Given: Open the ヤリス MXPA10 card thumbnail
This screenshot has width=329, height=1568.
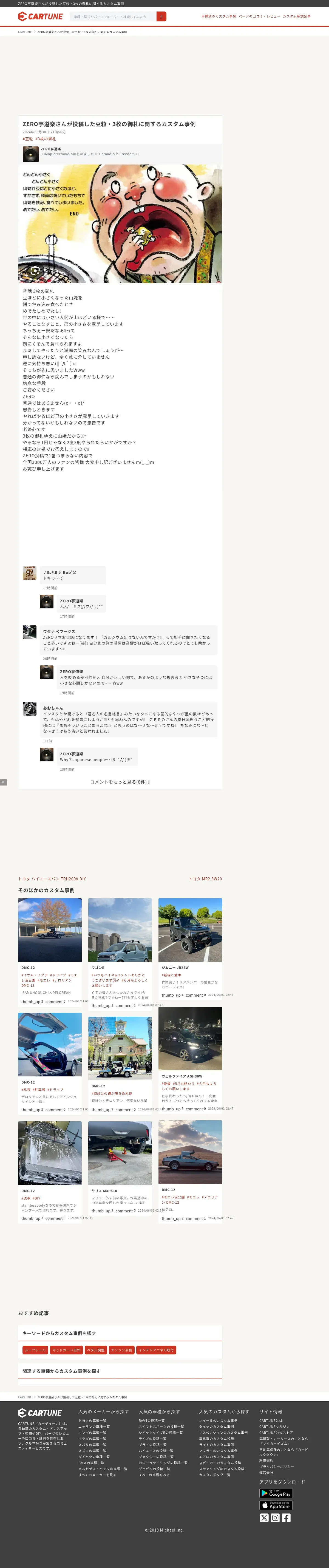Looking at the screenshot, I should (x=120, y=1153).
